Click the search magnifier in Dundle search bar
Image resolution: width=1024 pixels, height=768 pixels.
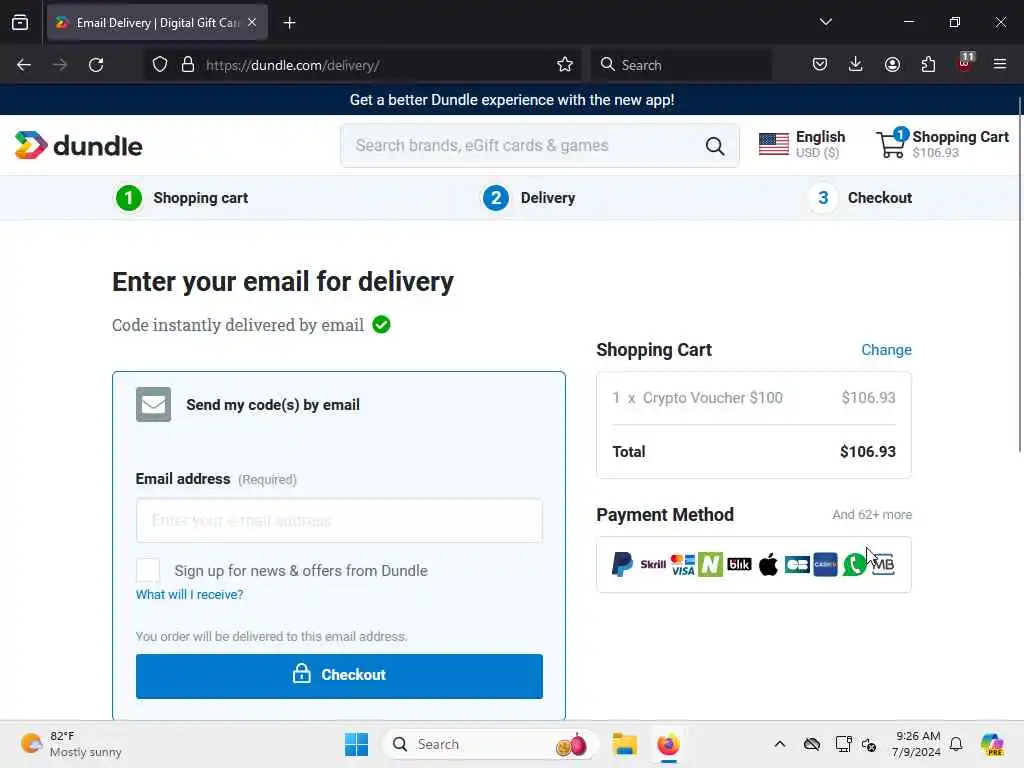[715, 146]
